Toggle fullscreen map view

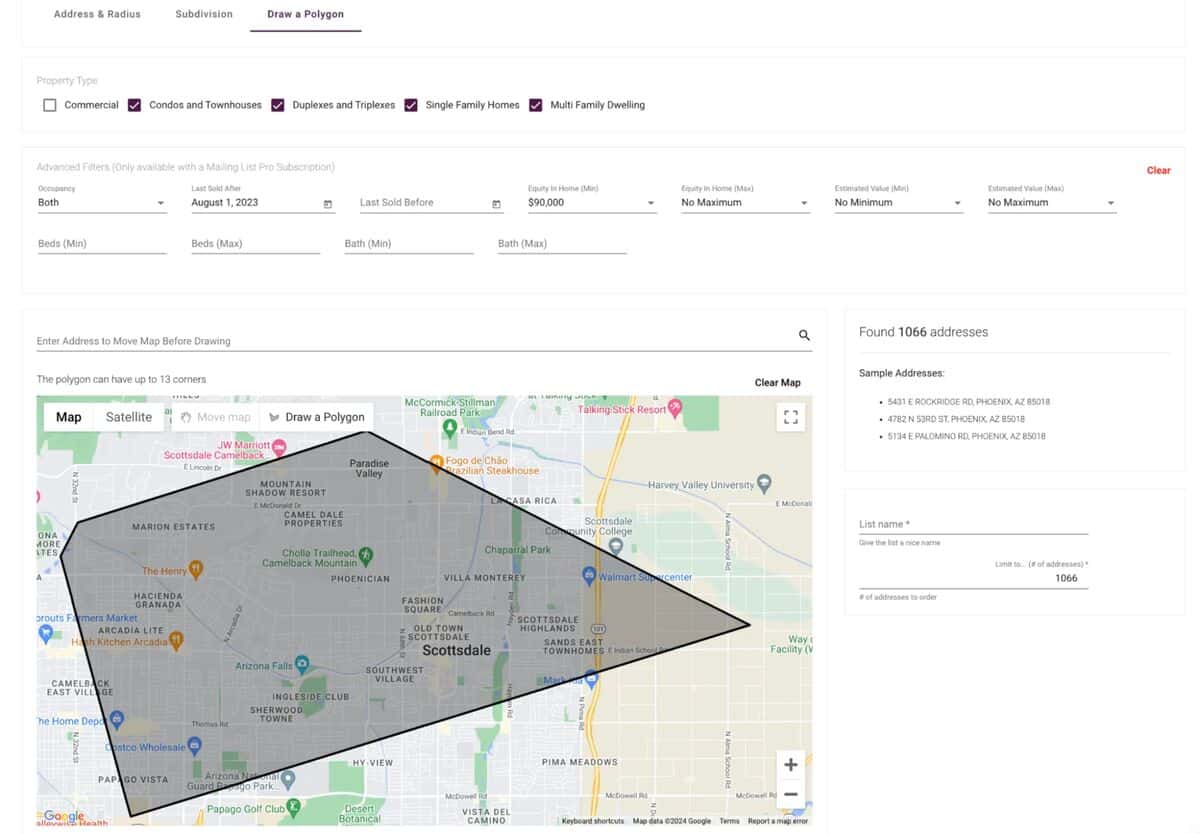(x=790, y=417)
